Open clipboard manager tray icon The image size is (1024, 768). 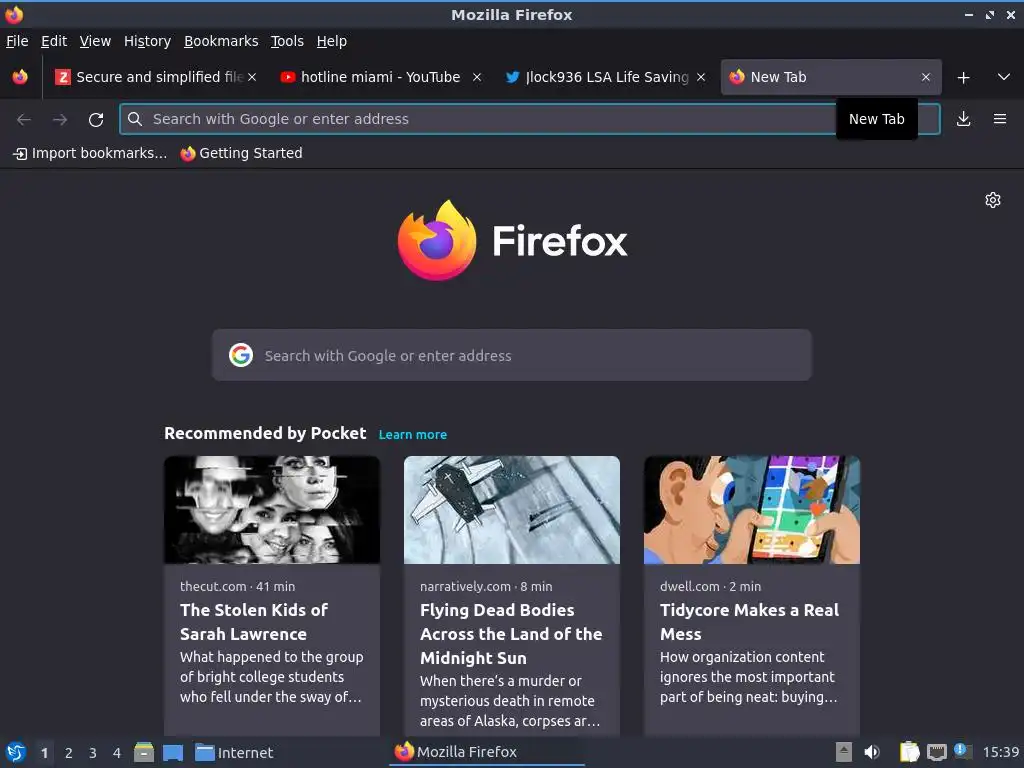[x=910, y=752]
